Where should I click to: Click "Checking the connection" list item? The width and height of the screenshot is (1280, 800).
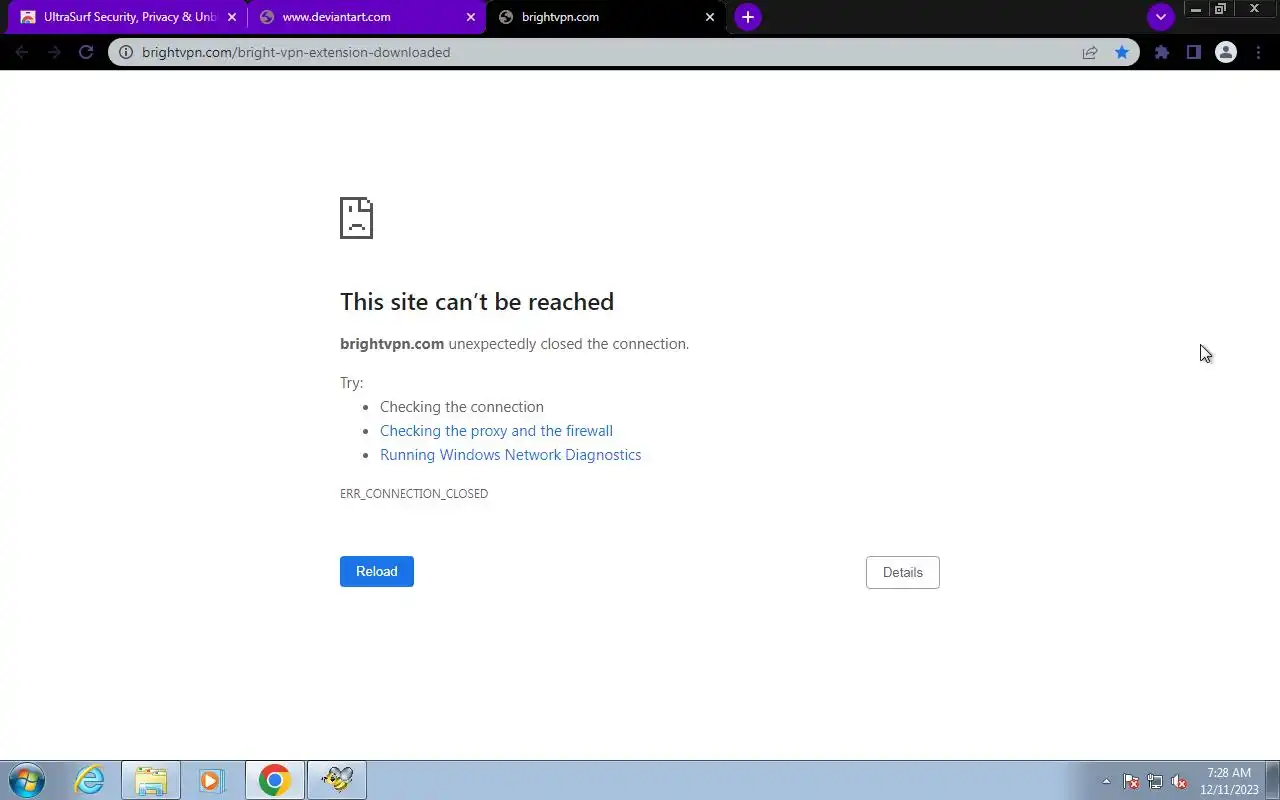pyautogui.click(x=462, y=407)
